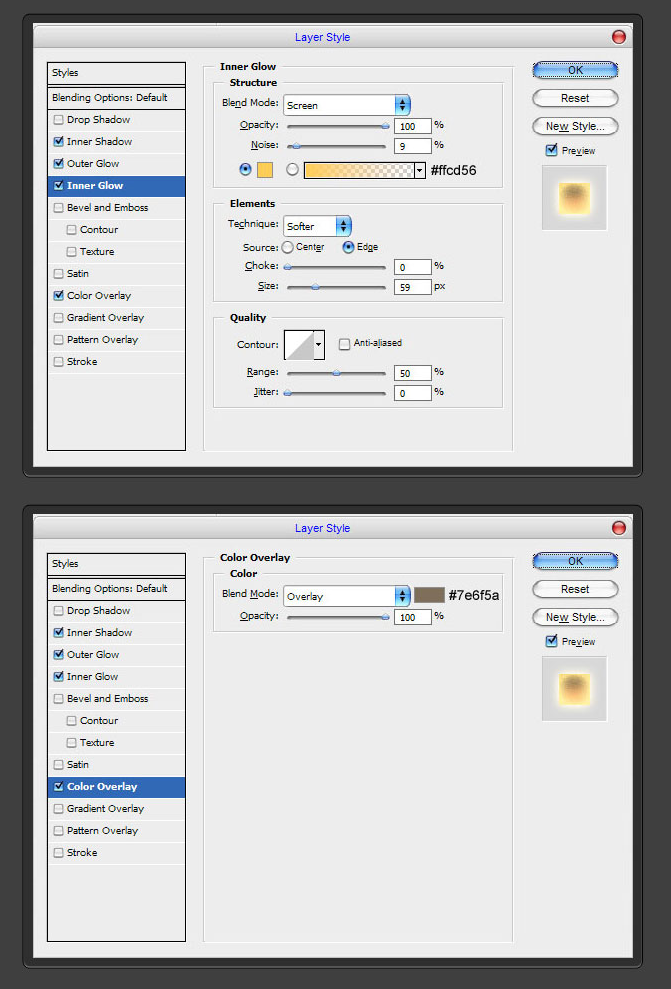Toggle Preview checkbox in top dialog
Image resolution: width=671 pixels, height=989 pixels.
[x=552, y=151]
